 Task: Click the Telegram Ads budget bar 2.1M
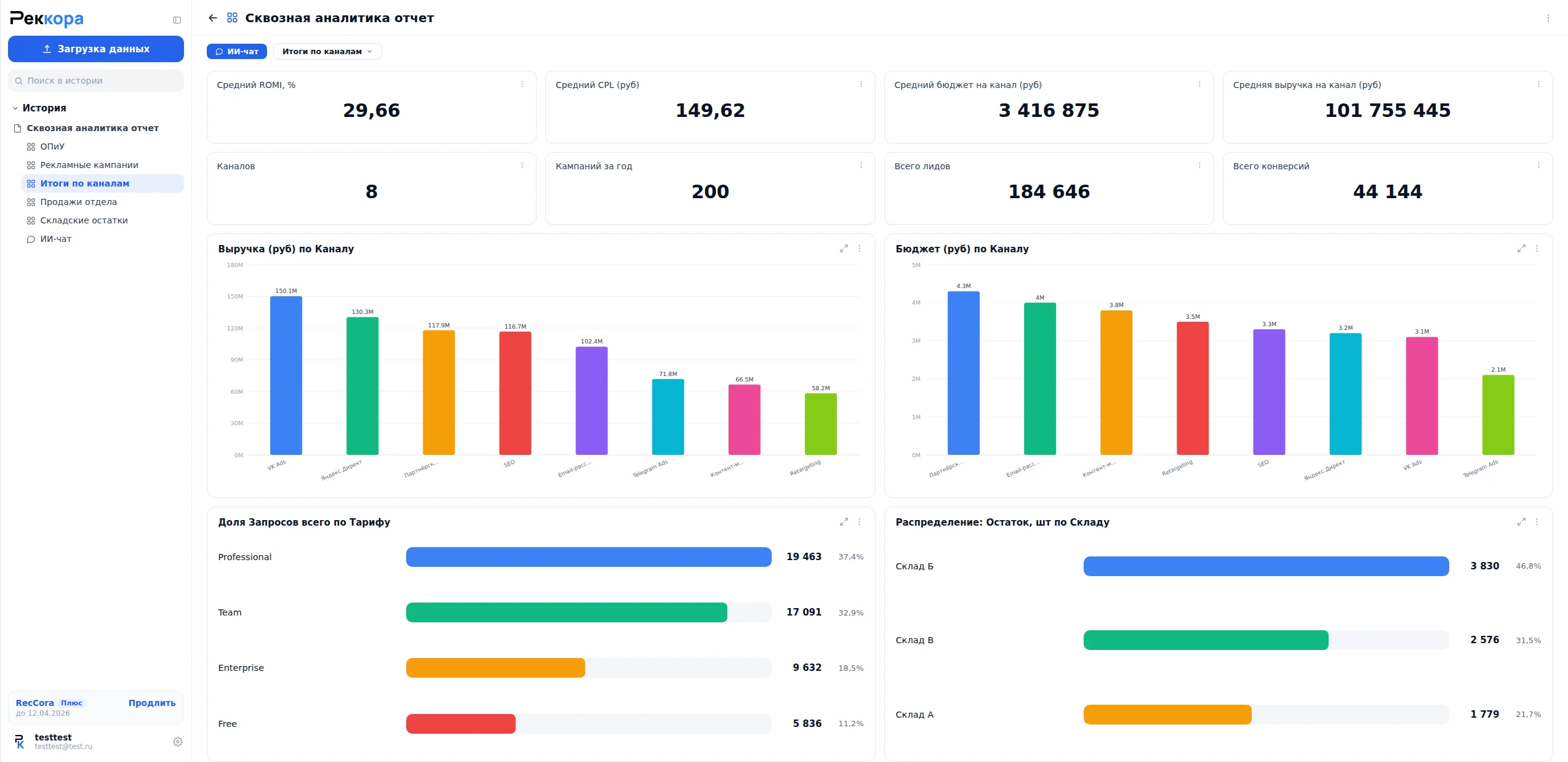[1498, 415]
